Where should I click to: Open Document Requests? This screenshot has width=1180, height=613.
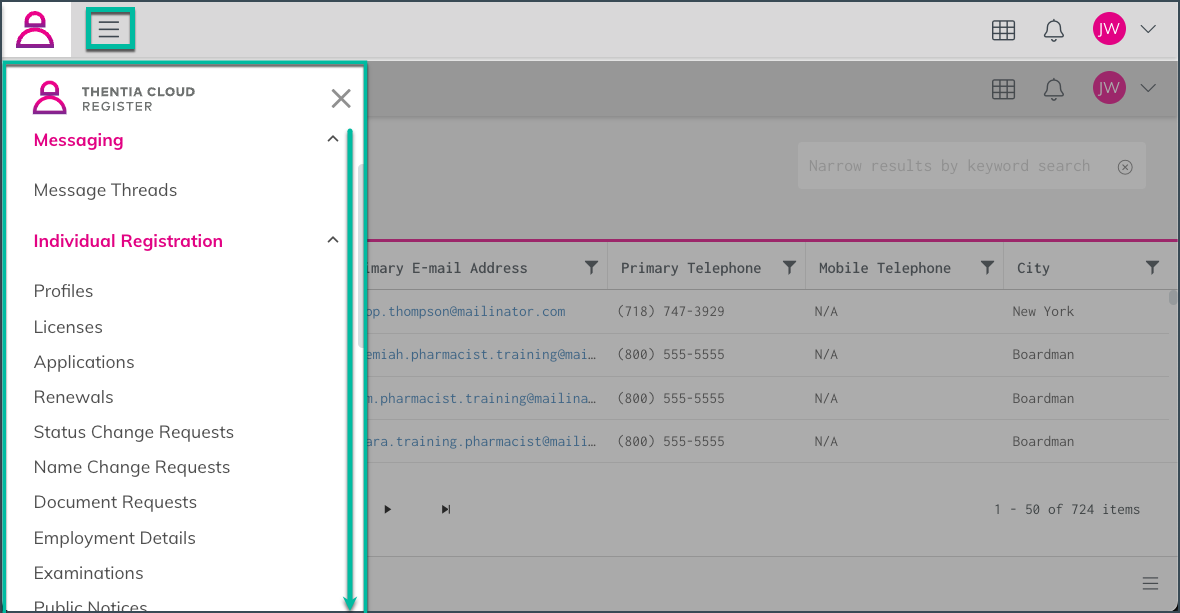(115, 502)
